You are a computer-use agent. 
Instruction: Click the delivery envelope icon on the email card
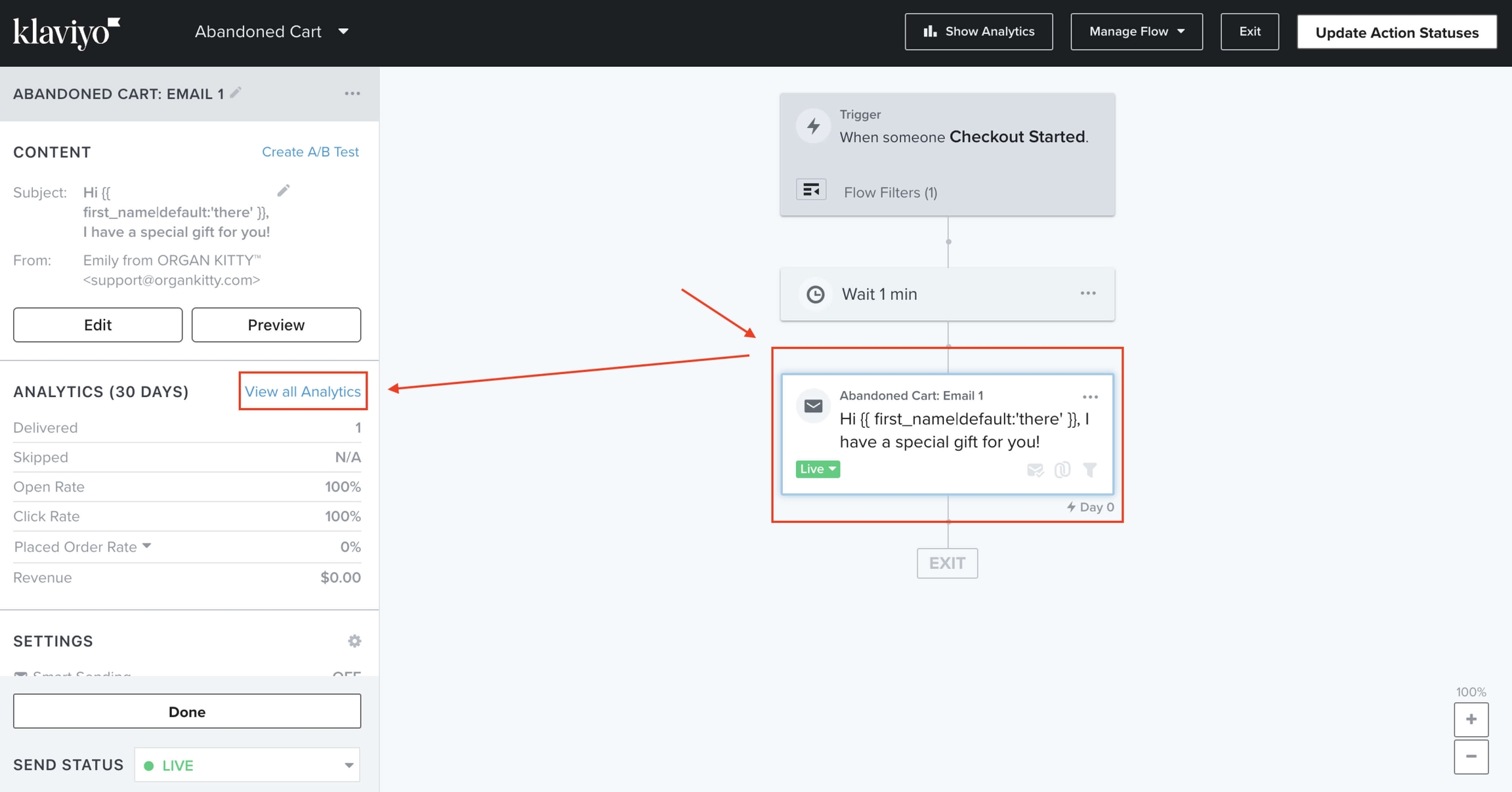point(1035,470)
